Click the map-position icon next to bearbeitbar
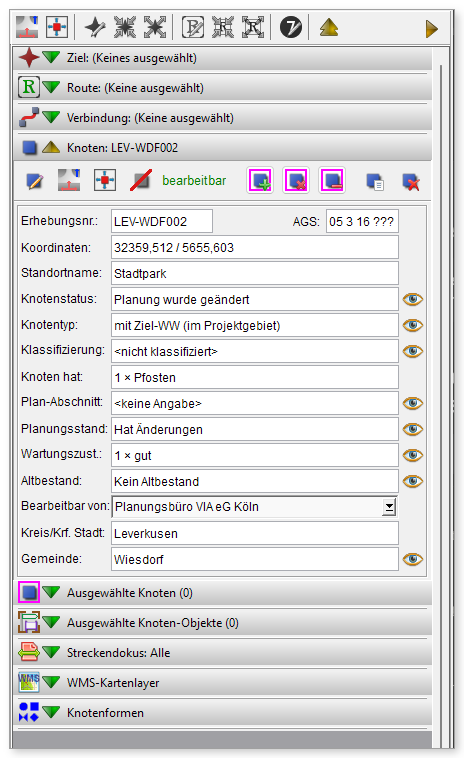Viewport: 464px width, 758px height. (x=69, y=180)
